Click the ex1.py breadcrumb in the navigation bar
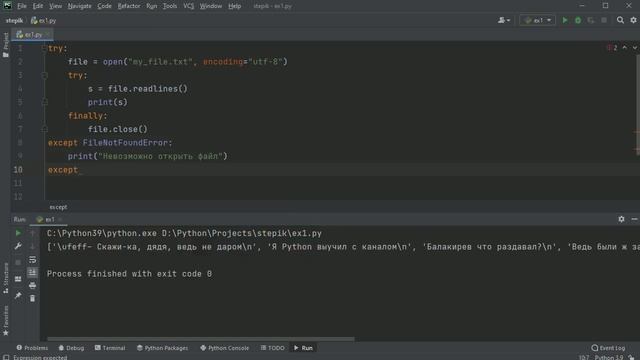The height and width of the screenshot is (360, 640). [x=44, y=20]
